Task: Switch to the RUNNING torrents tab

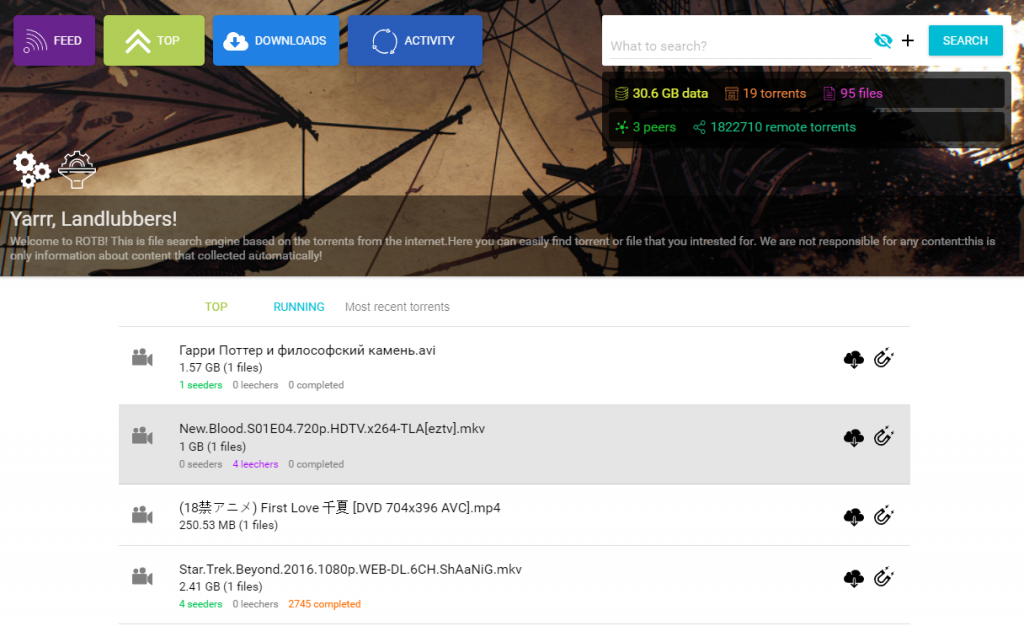Action: (299, 307)
